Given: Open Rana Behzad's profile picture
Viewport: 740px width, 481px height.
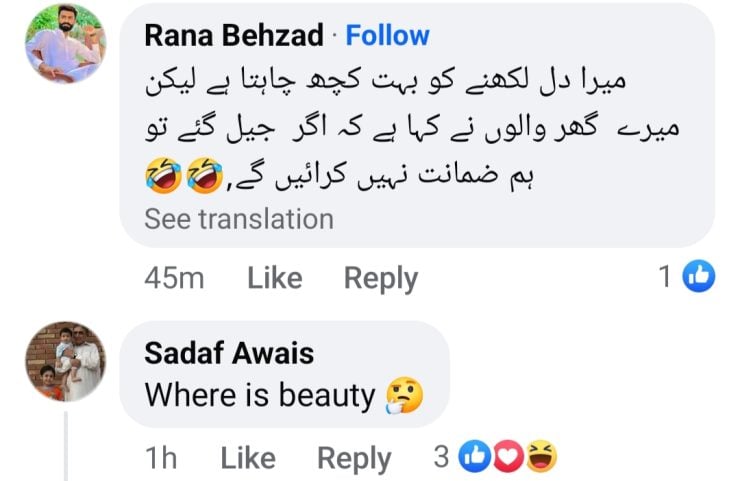Looking at the screenshot, I should [x=62, y=44].
